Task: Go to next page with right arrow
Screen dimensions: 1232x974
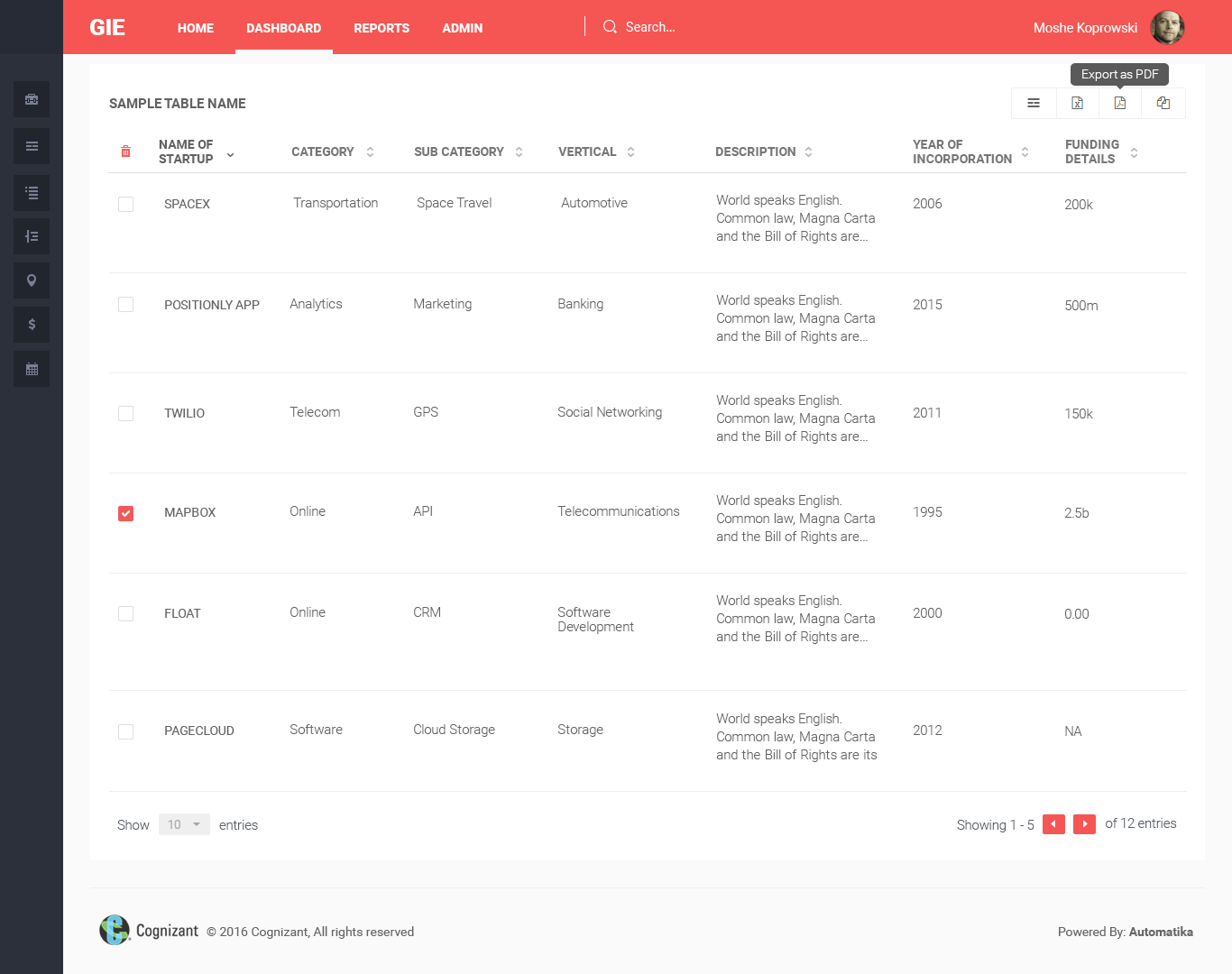Action: pos(1084,824)
